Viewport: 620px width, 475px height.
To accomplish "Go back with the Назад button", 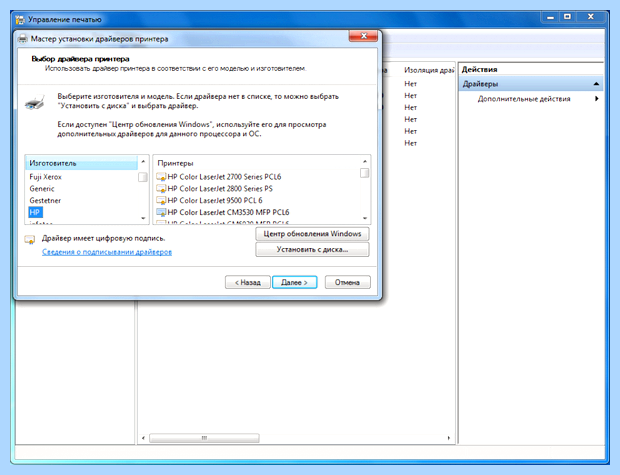I will [x=248, y=282].
